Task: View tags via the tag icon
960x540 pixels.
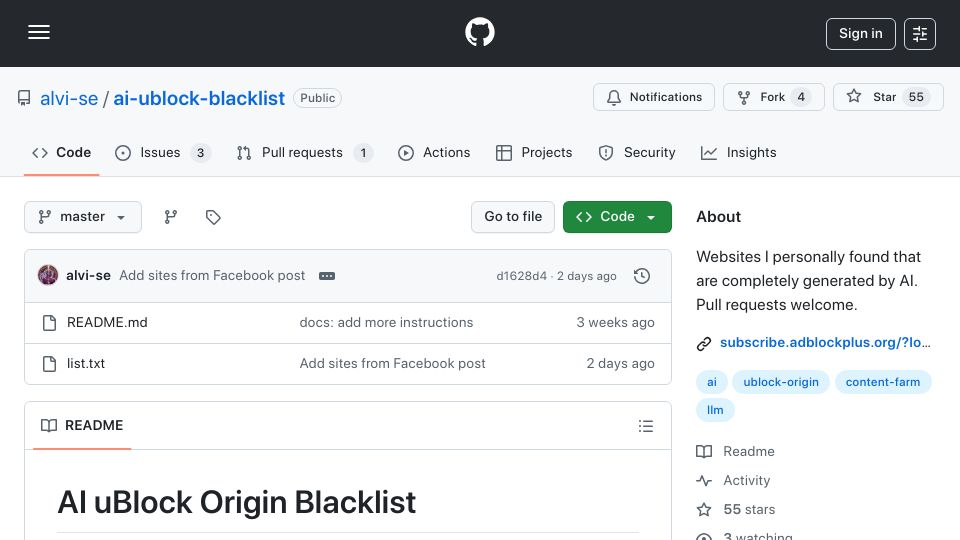Action: pos(213,217)
